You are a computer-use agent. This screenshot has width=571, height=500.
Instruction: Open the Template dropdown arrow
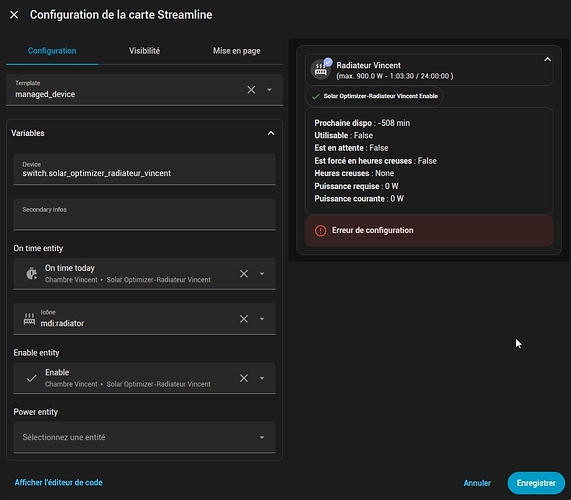point(269,90)
